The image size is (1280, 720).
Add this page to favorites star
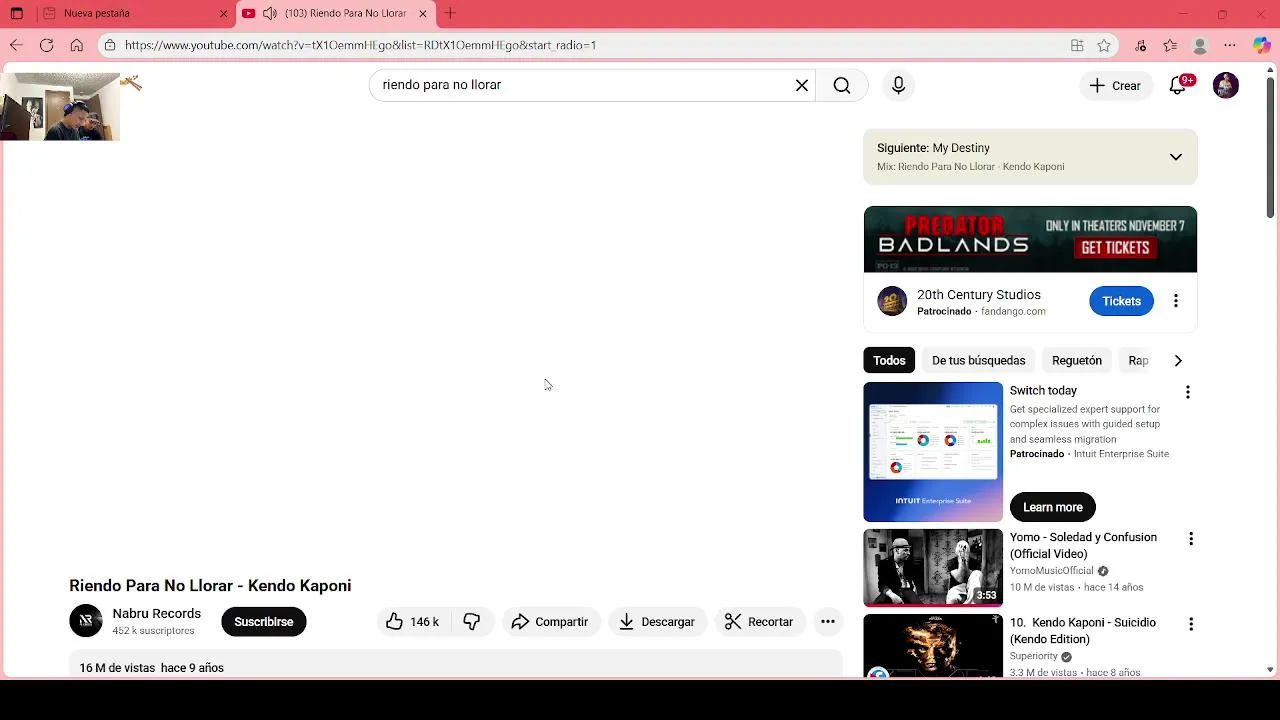pos(1104,45)
